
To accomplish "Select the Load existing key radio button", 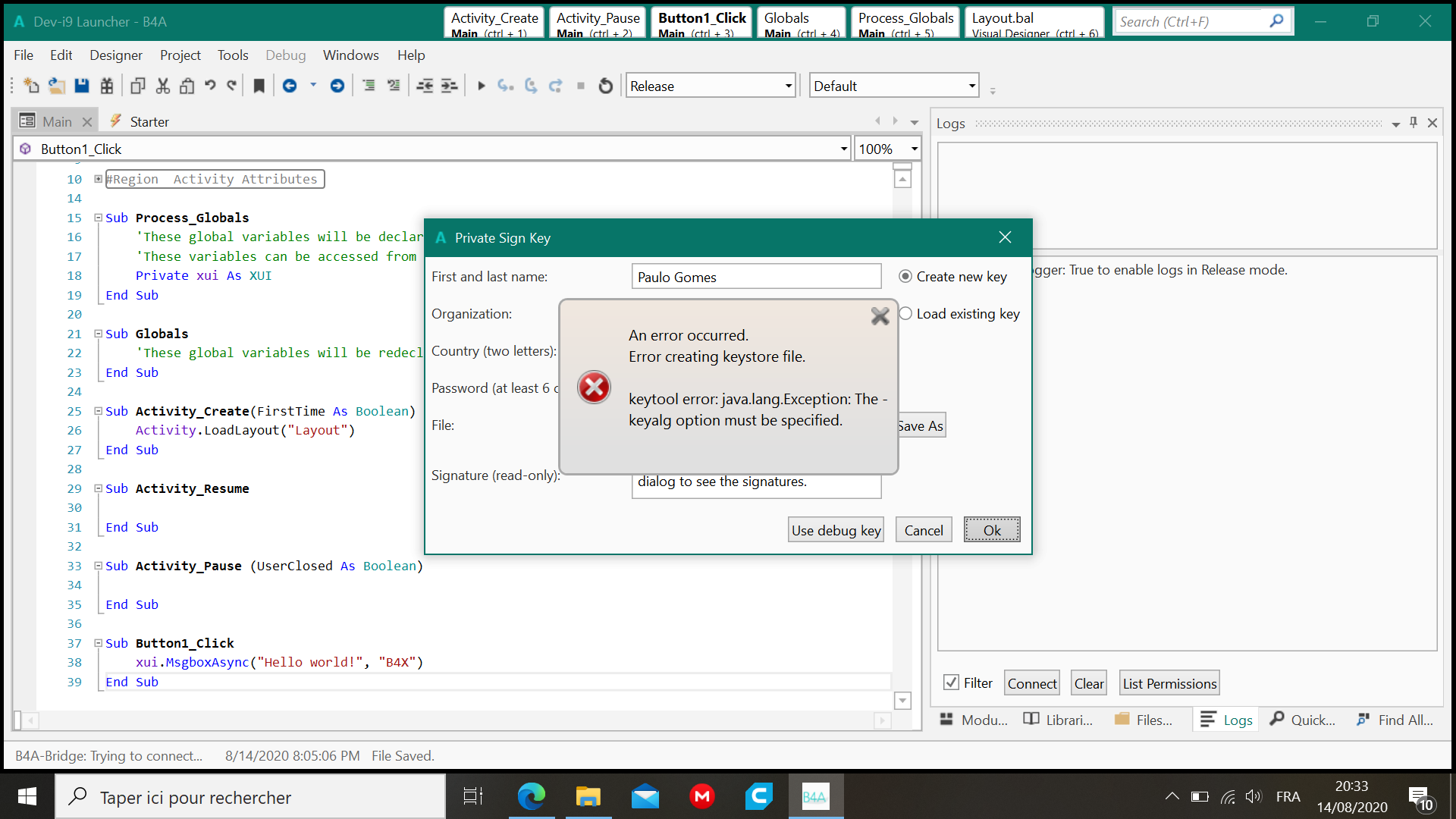I will 905,314.
